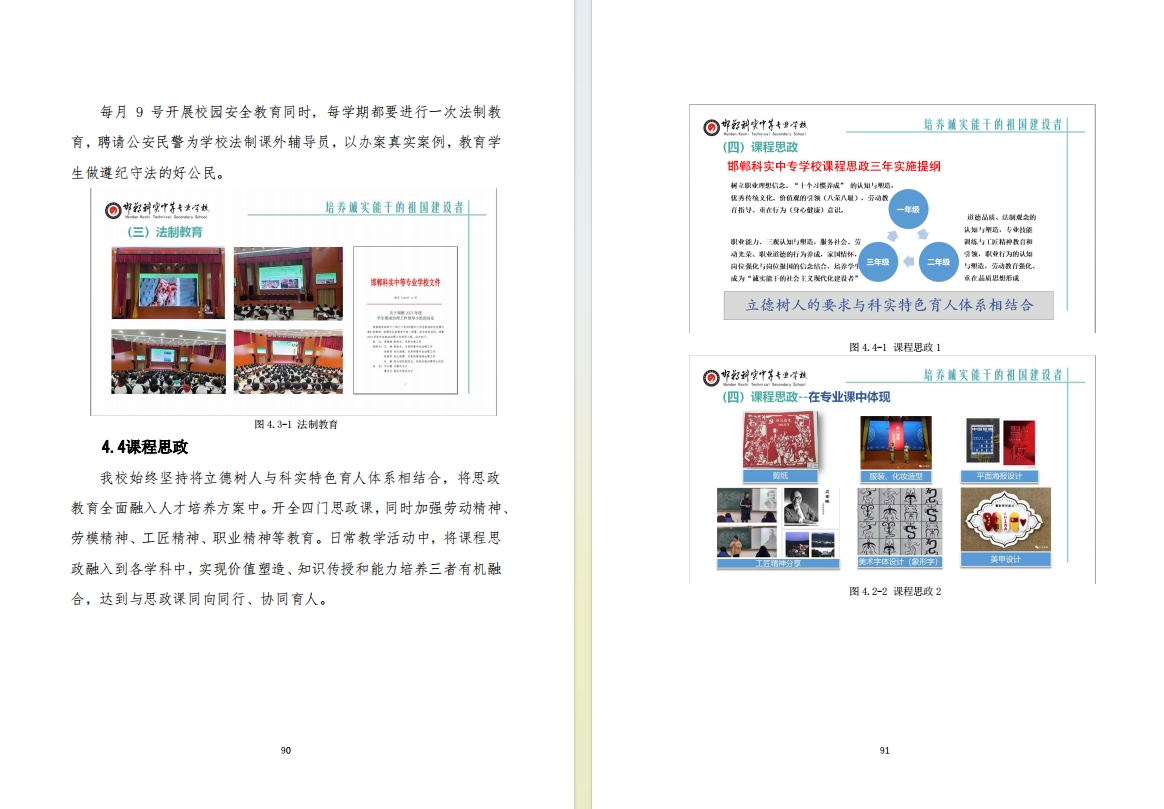The width and height of the screenshot is (1164, 809).
Task: Click the 剪纸 label
Action: pos(780,476)
